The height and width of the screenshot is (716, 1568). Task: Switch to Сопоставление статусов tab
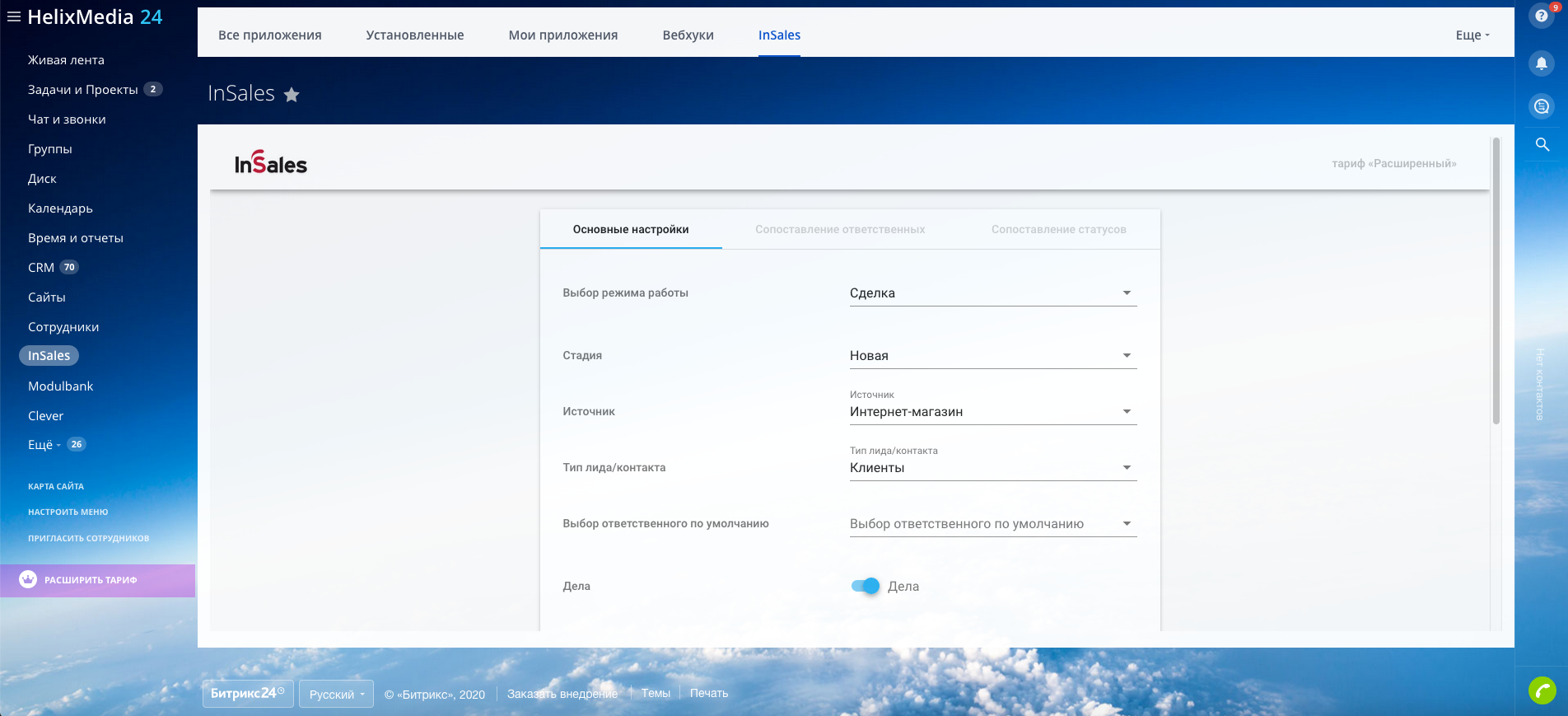coord(1058,230)
